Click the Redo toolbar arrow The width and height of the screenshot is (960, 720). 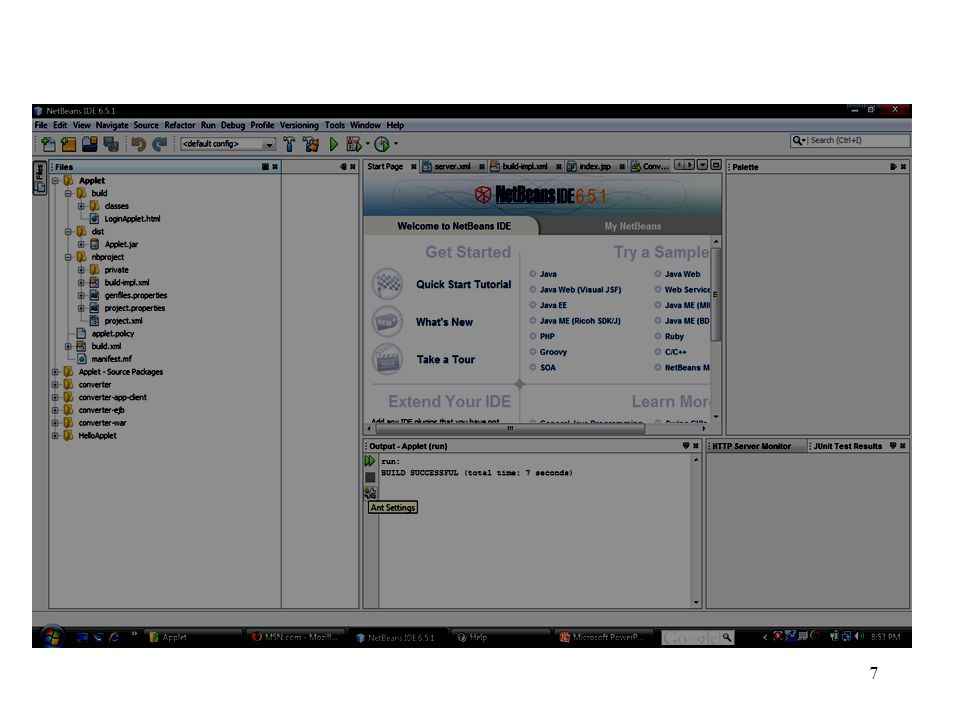click(x=160, y=144)
